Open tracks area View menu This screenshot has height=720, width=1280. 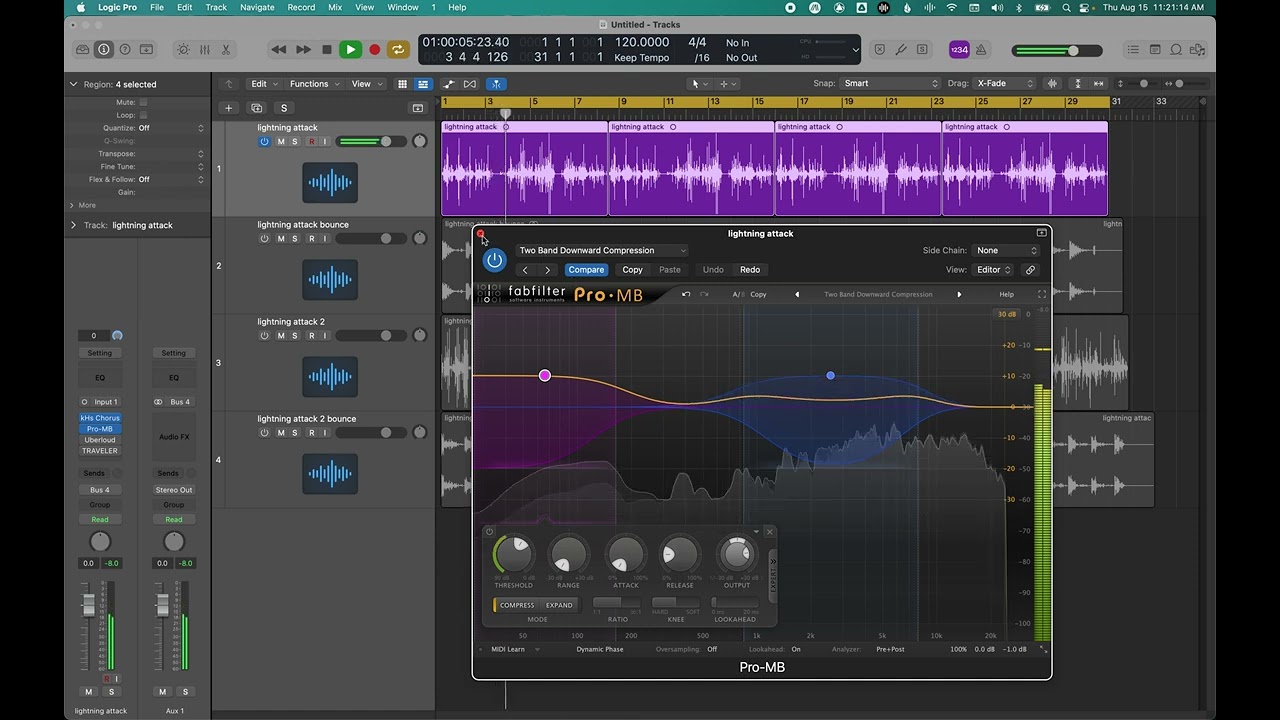366,84
